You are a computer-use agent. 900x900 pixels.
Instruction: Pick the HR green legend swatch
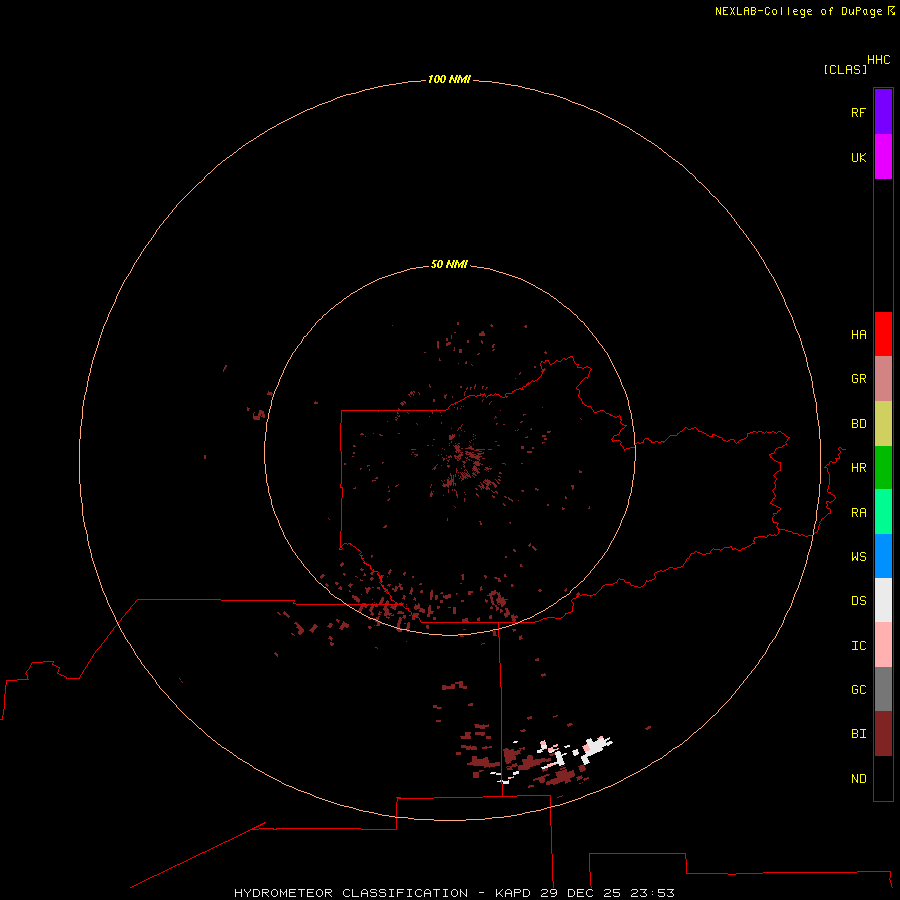click(x=883, y=468)
